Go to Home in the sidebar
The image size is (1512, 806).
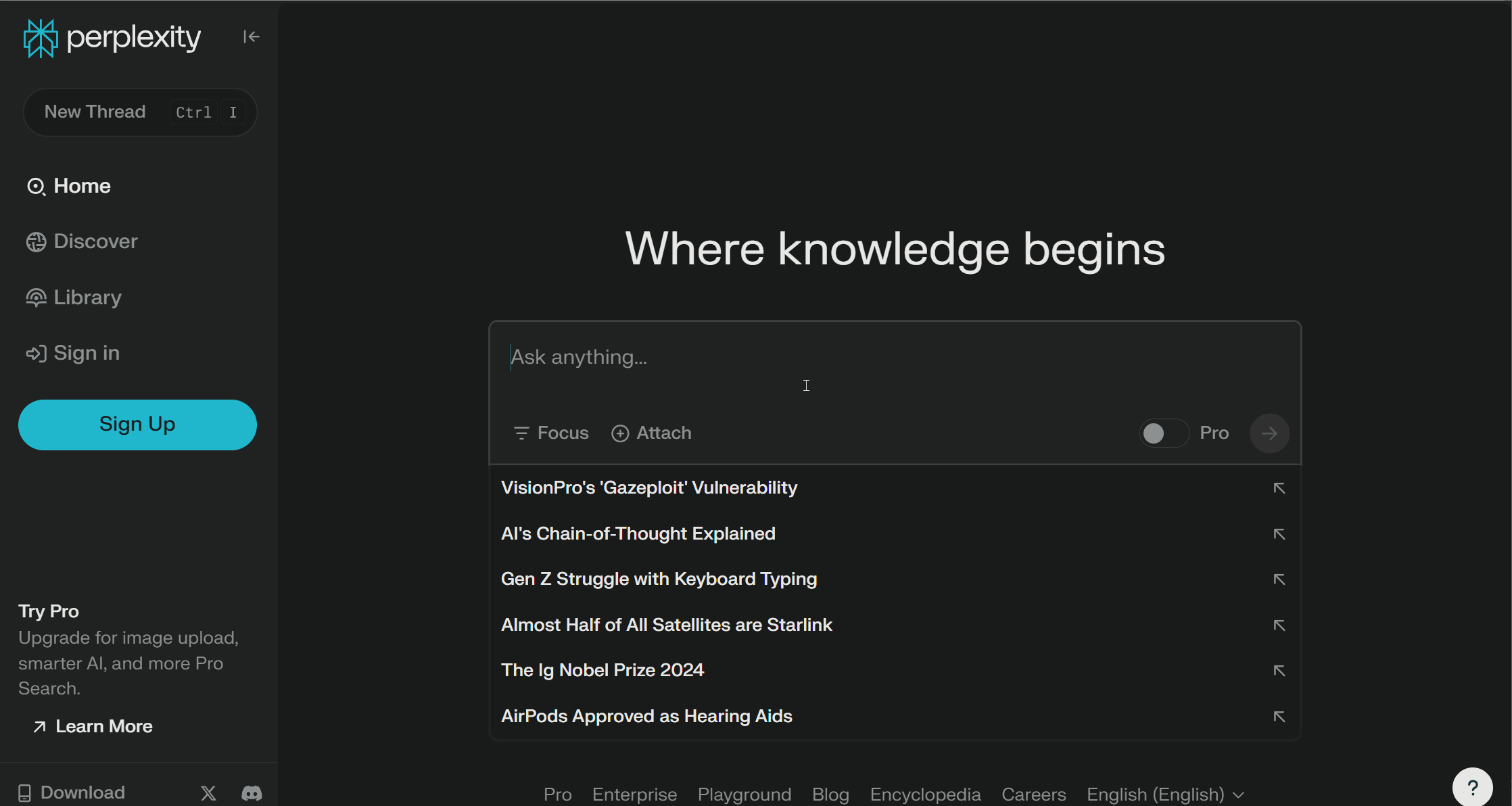coord(68,186)
